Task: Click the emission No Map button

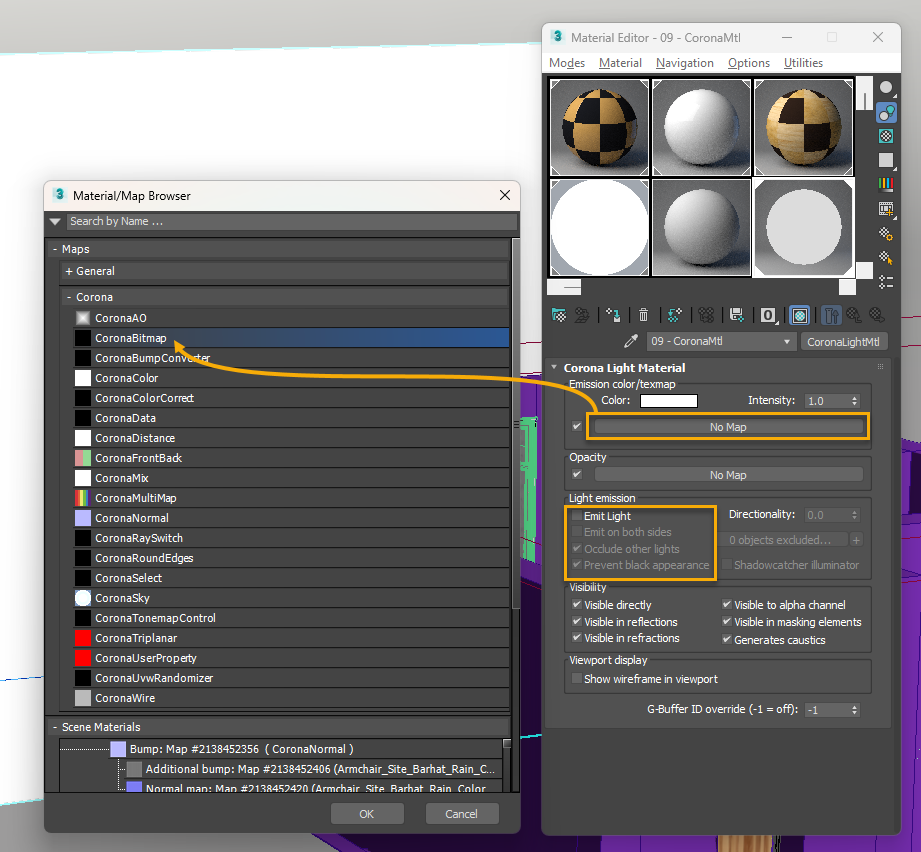Action: pyautogui.click(x=728, y=427)
